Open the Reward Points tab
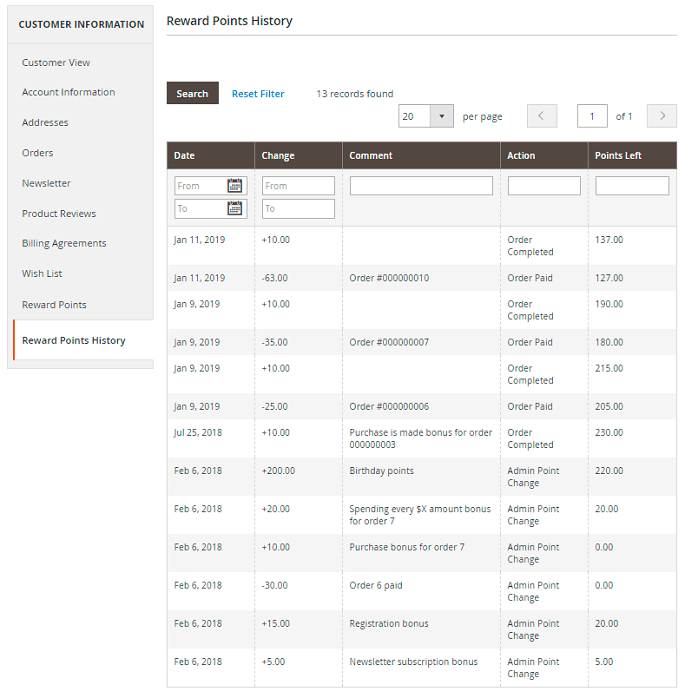Viewport: 685px width, 698px height. [54, 305]
